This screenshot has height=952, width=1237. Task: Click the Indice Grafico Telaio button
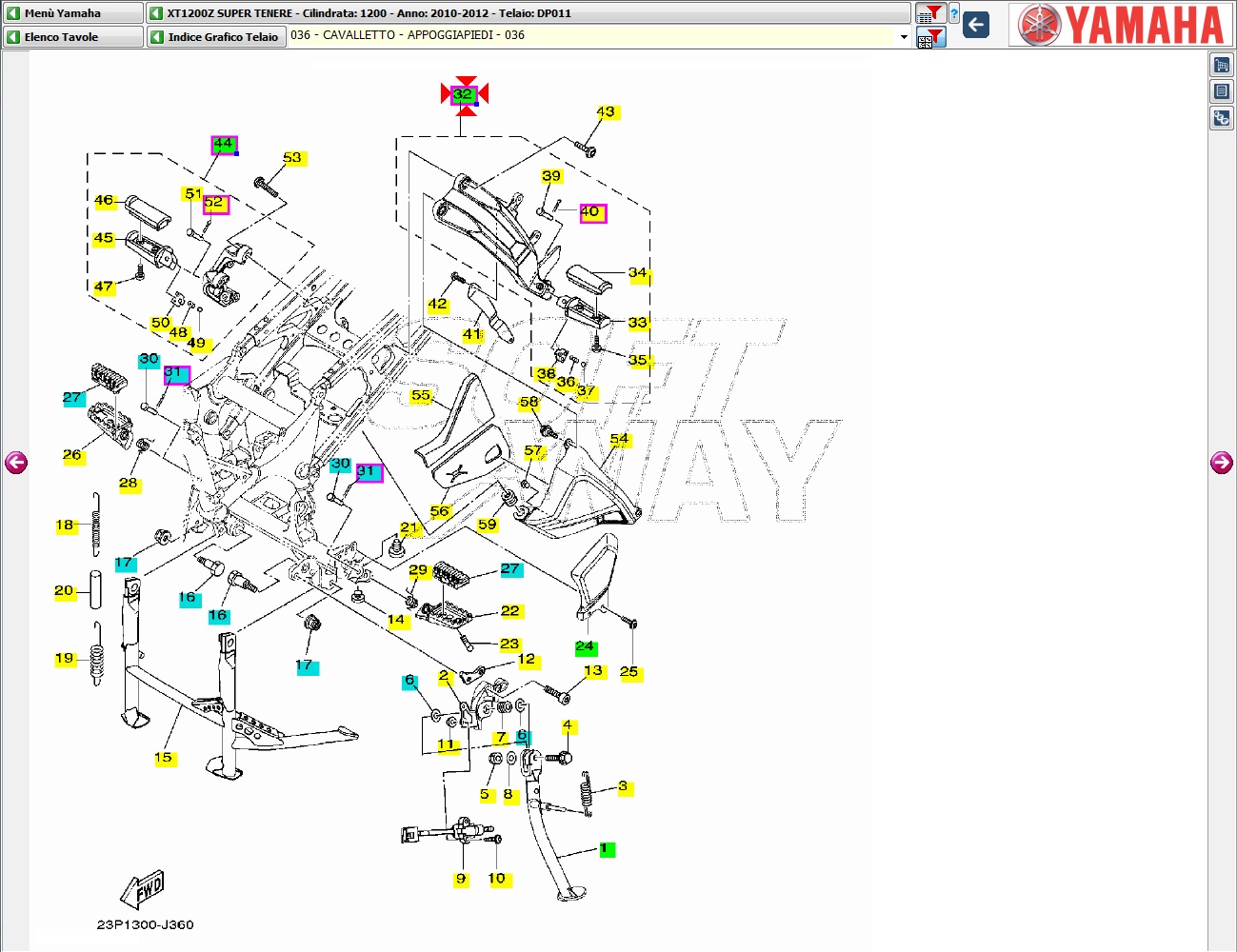216,37
